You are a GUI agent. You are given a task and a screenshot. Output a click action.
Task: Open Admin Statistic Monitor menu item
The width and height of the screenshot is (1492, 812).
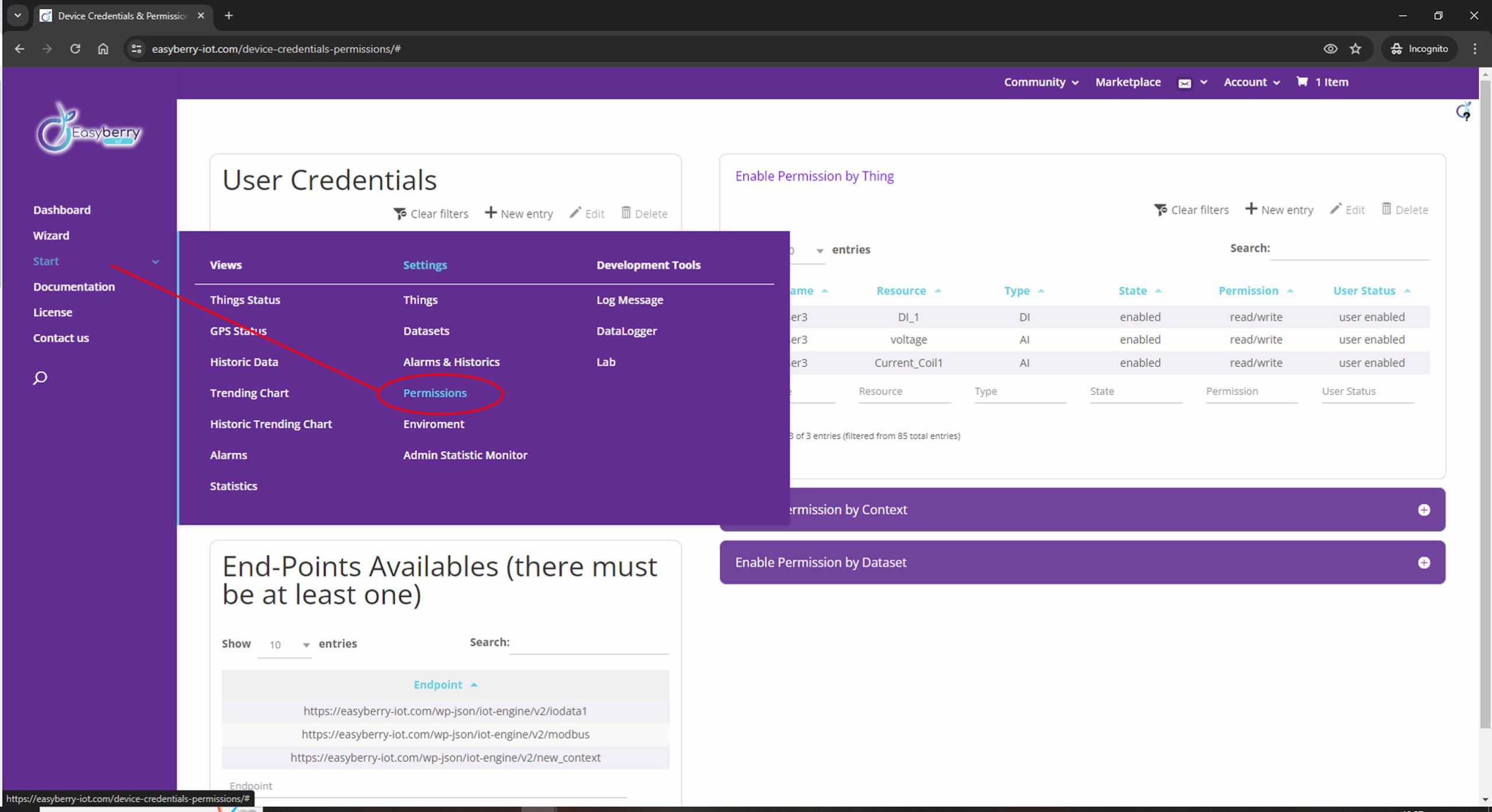tap(465, 456)
